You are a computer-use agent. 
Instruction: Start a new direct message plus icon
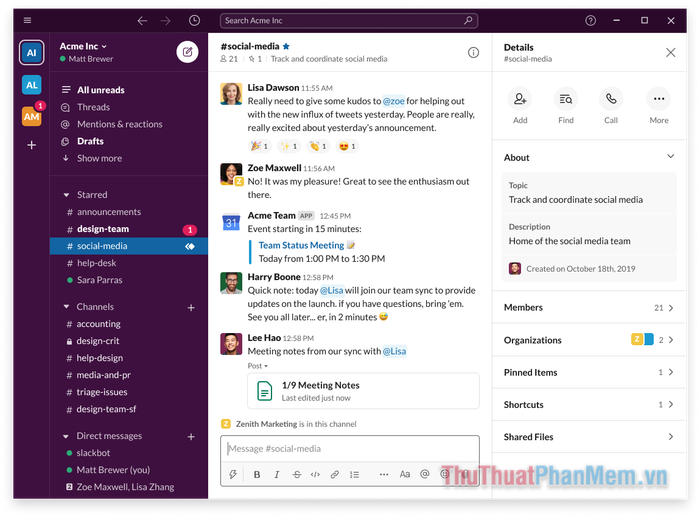(191, 437)
